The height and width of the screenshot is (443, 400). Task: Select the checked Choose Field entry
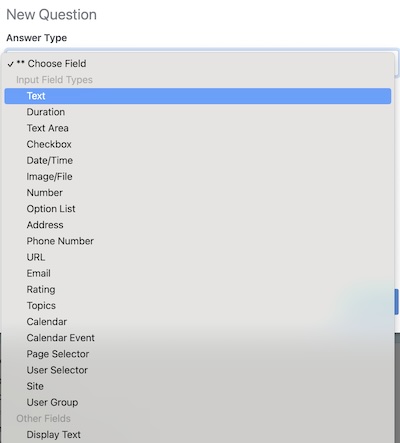point(198,63)
